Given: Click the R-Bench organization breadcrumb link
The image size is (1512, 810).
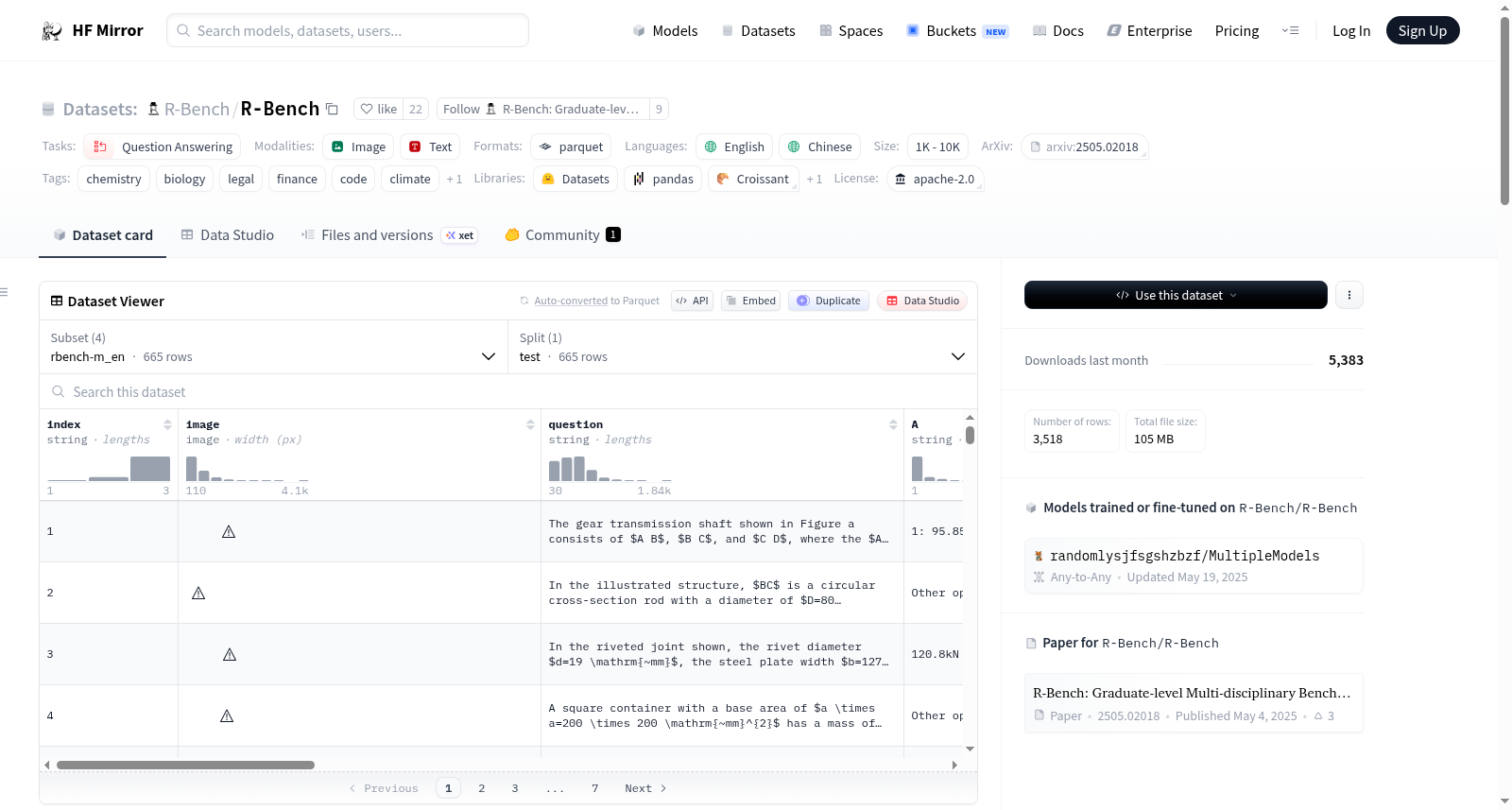Looking at the screenshot, I should click(x=197, y=109).
